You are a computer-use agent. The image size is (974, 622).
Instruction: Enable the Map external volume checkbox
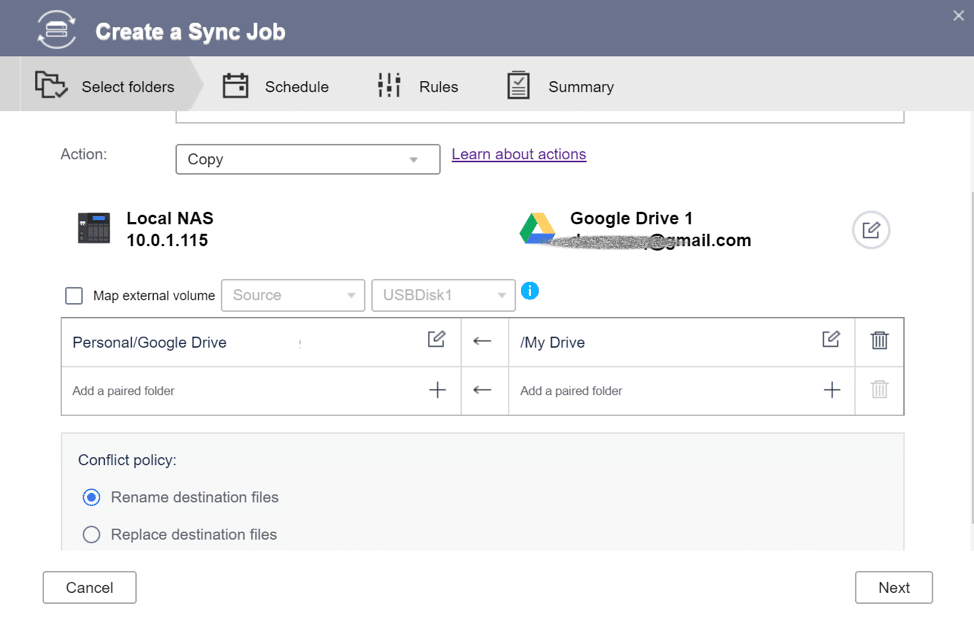pos(74,295)
